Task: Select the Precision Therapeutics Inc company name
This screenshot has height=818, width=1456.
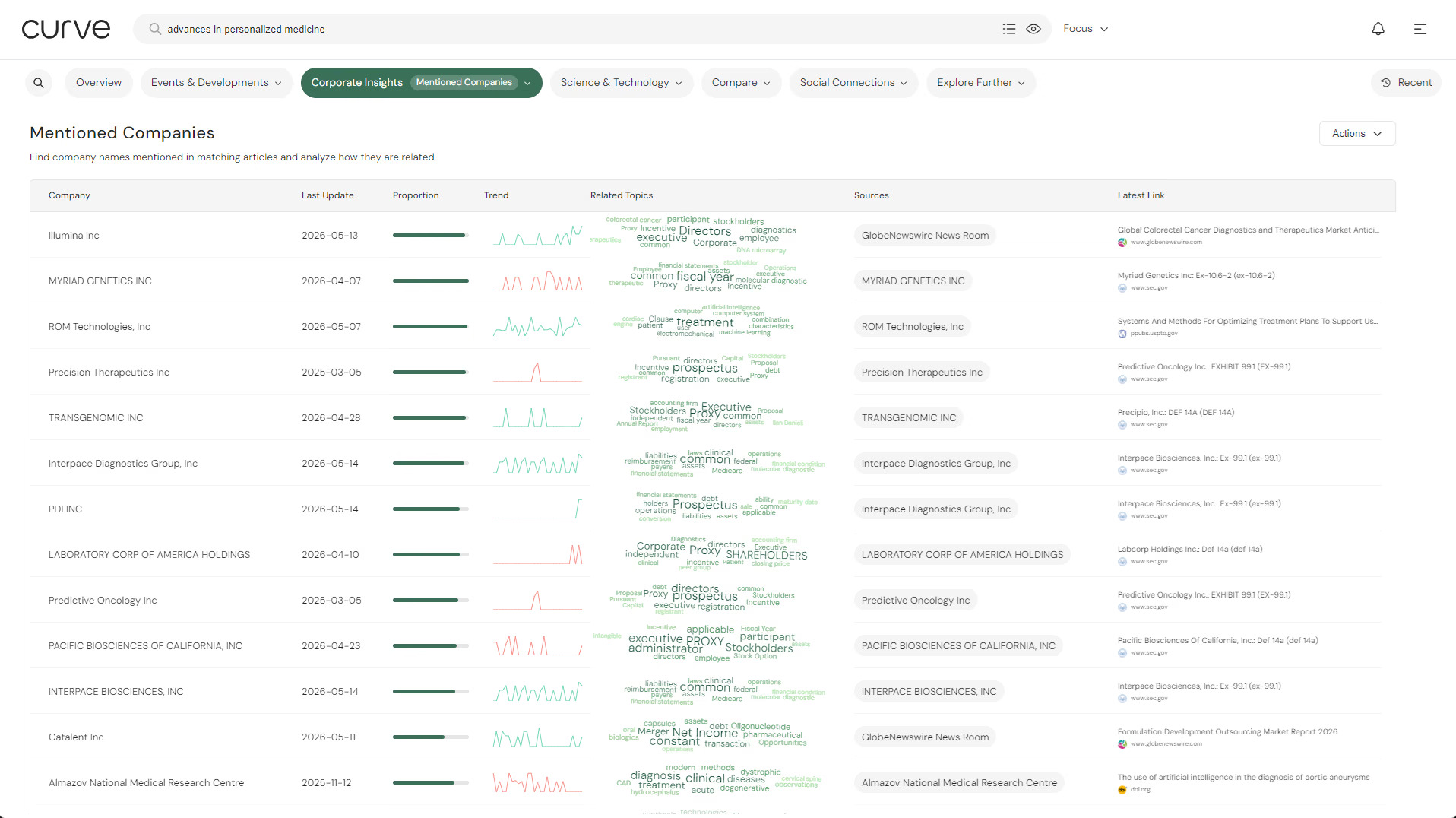Action: pyautogui.click(x=109, y=373)
